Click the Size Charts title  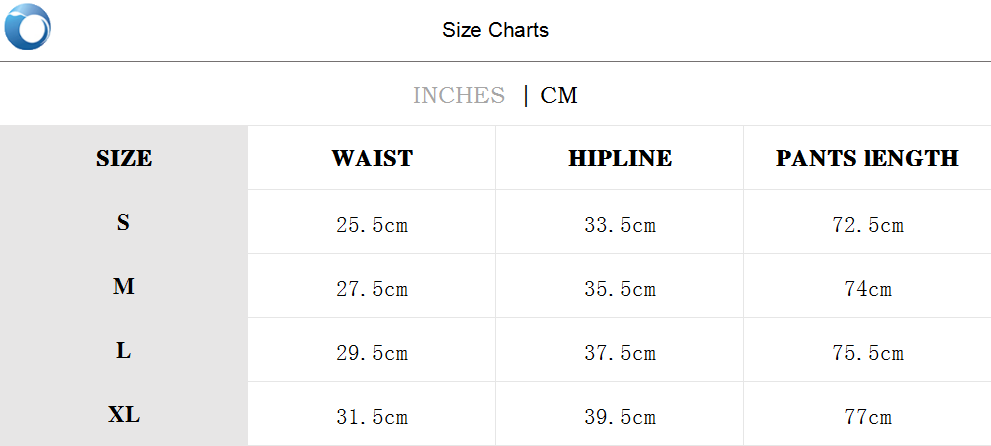[x=495, y=30]
